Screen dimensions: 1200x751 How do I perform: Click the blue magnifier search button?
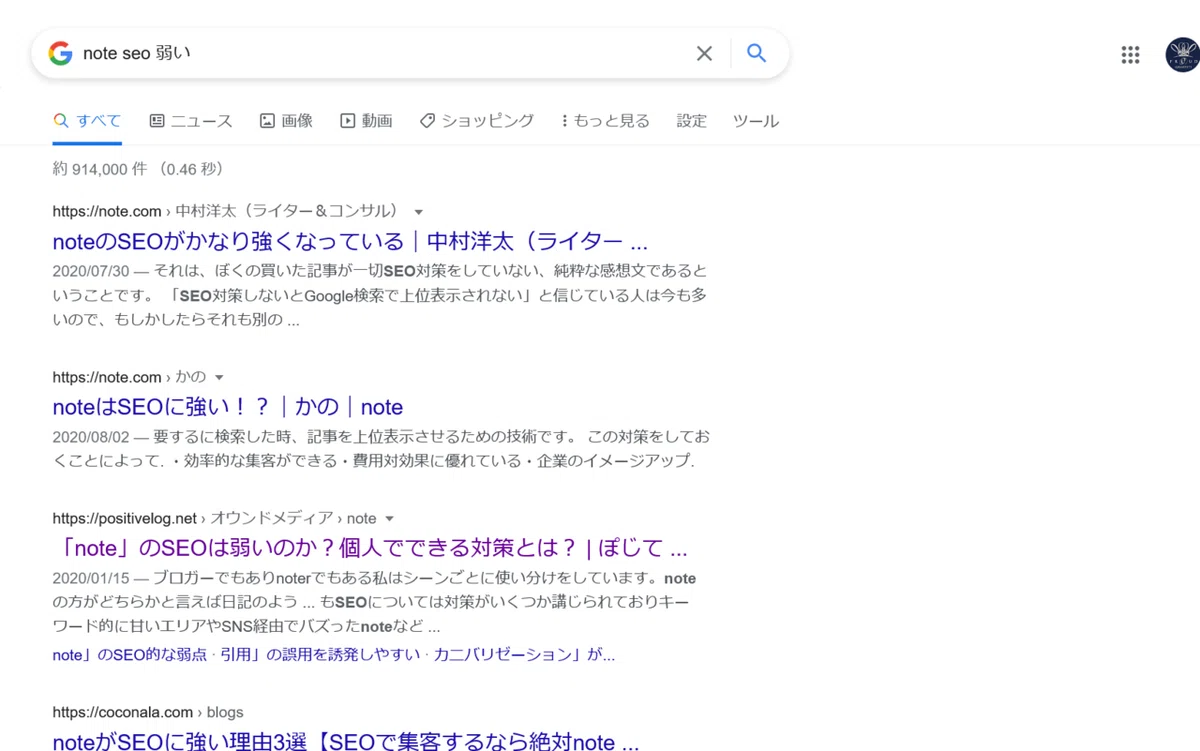(757, 53)
